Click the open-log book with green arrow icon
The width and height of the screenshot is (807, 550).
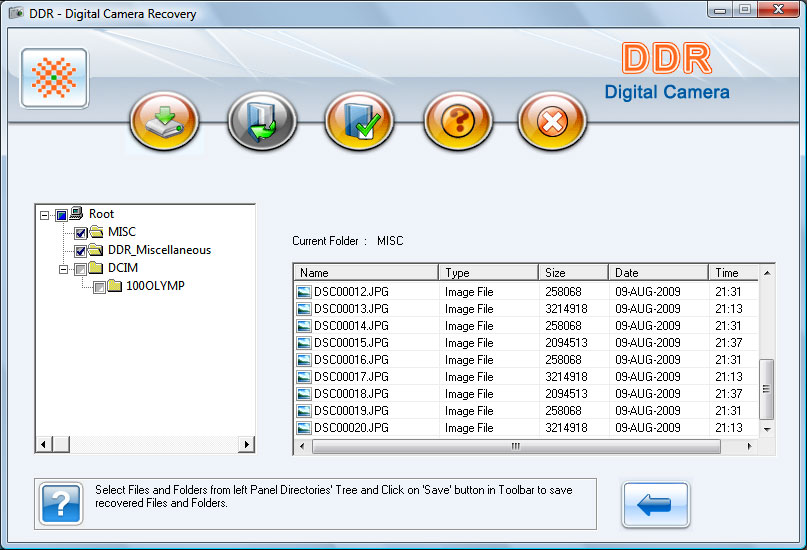coord(262,121)
